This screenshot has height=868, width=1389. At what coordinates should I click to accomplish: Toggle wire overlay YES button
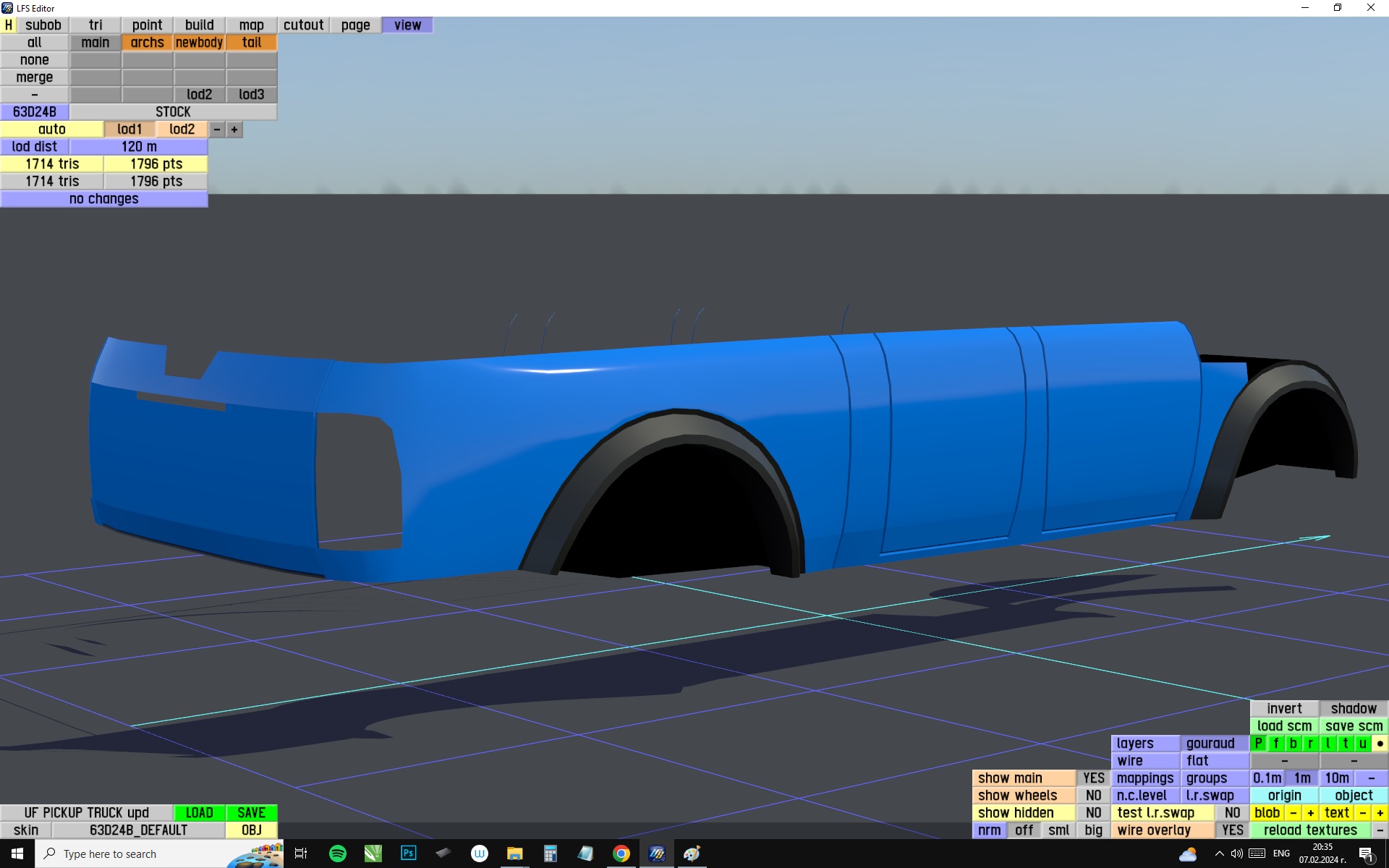(1232, 830)
